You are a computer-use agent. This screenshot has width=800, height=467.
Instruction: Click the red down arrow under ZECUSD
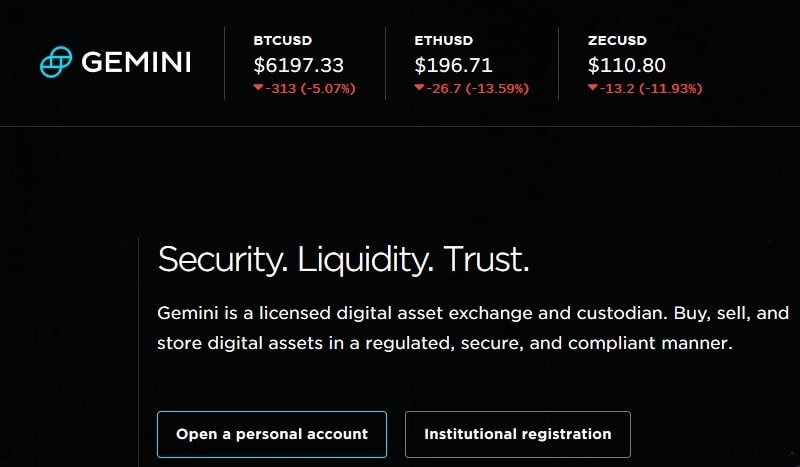point(593,88)
